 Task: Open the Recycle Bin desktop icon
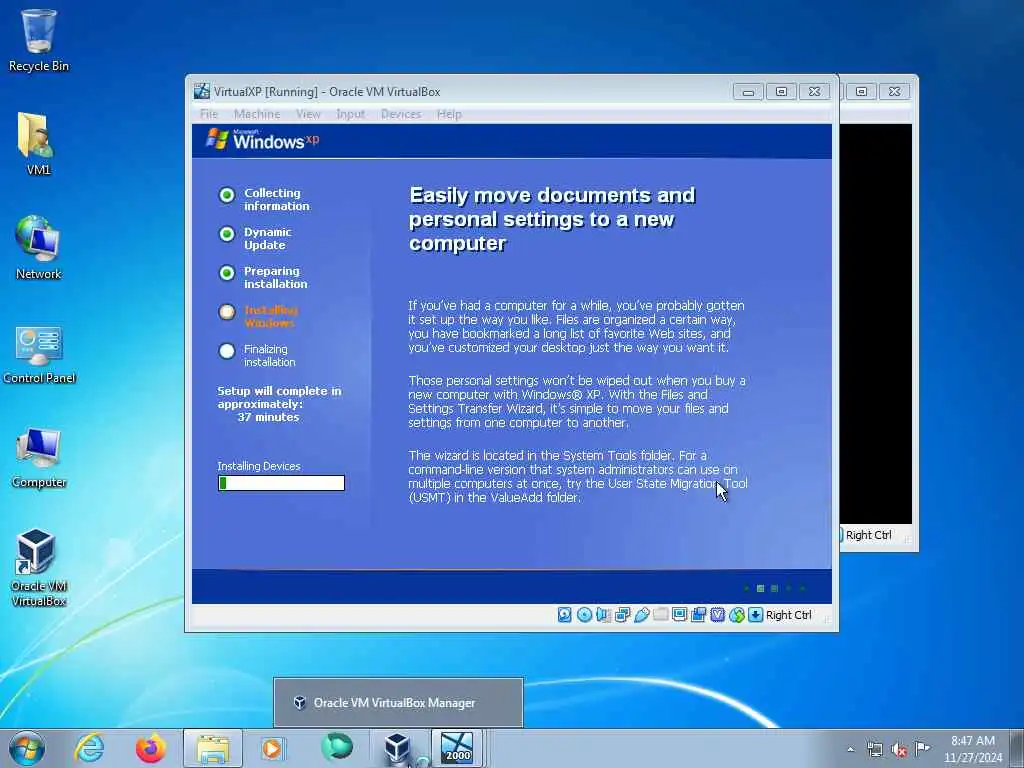pos(39,39)
